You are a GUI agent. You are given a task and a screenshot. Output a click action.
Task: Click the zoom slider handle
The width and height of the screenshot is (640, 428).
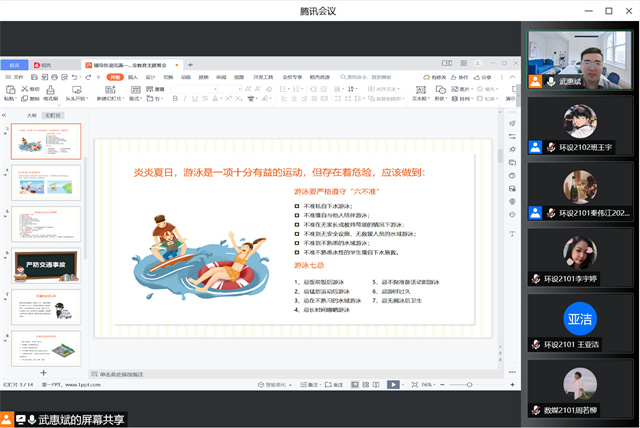point(469,384)
